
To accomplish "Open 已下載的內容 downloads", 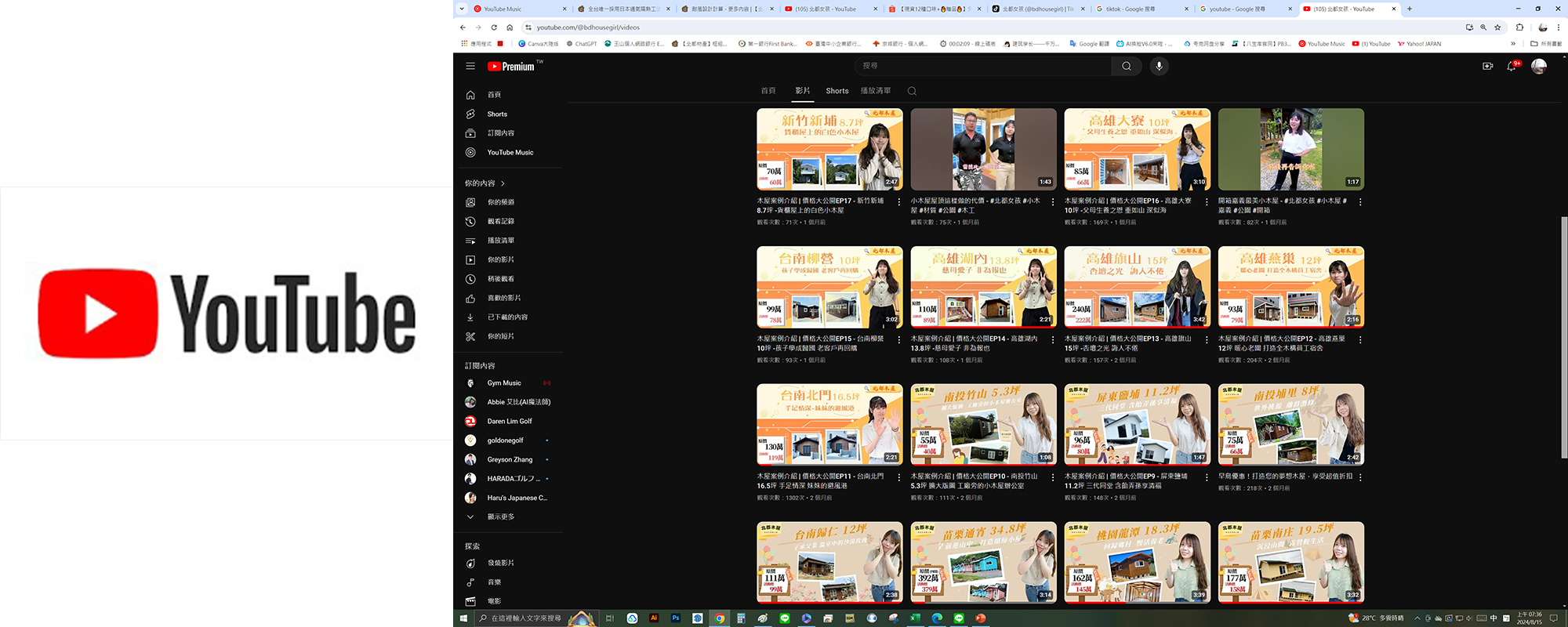I will click(x=507, y=317).
